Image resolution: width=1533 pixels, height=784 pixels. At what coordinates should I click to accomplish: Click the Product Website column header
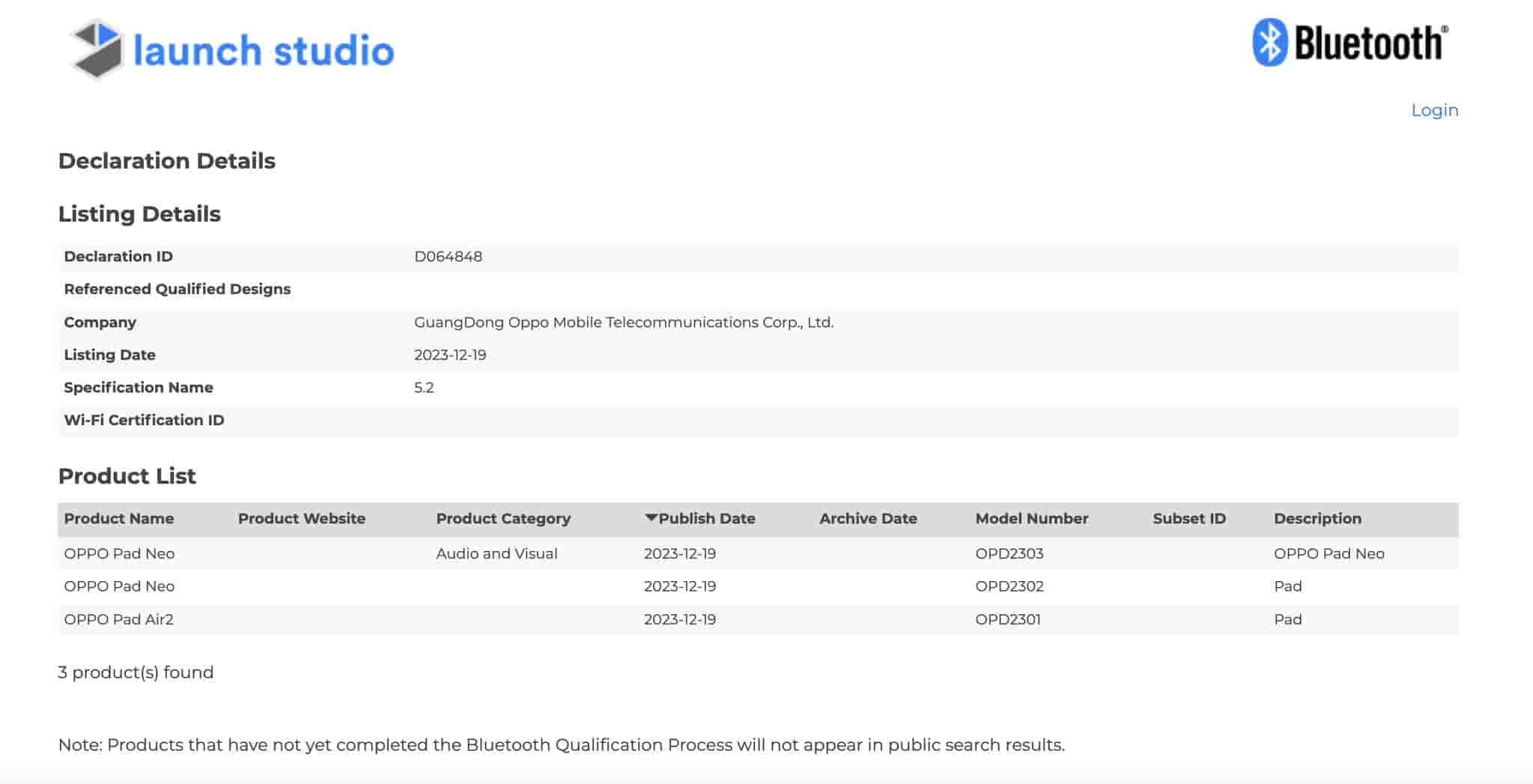(301, 518)
